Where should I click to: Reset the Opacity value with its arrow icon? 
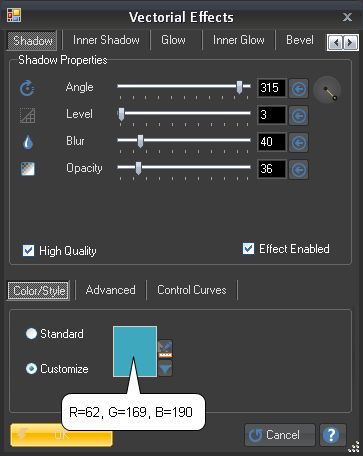click(x=298, y=170)
